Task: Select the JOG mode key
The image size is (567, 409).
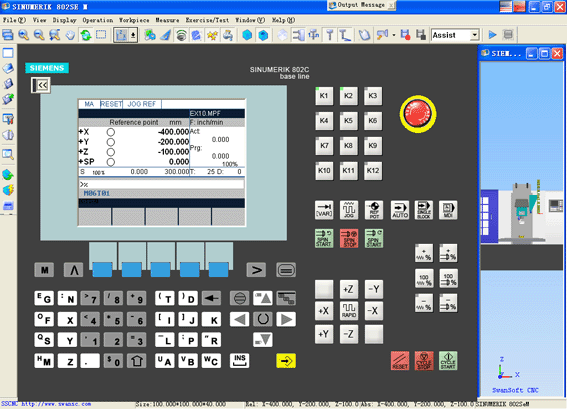Action: 349,210
